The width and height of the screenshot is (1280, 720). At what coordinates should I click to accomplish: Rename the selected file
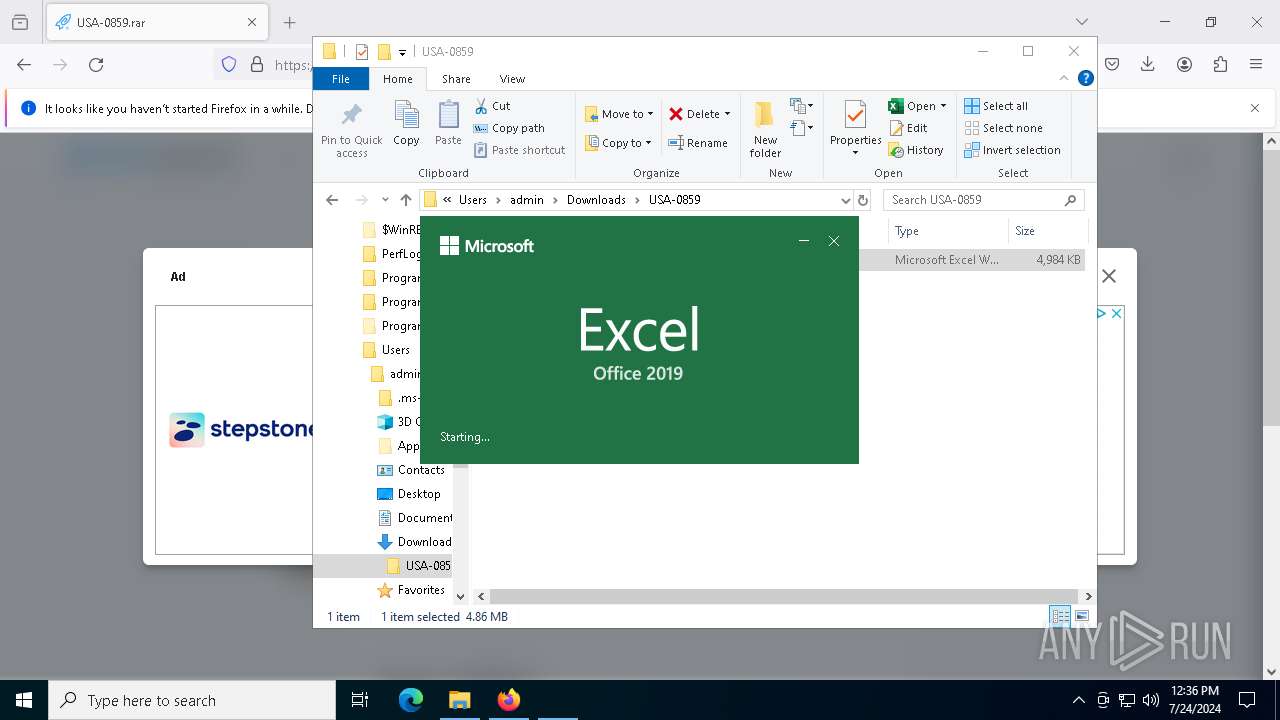[x=698, y=143]
